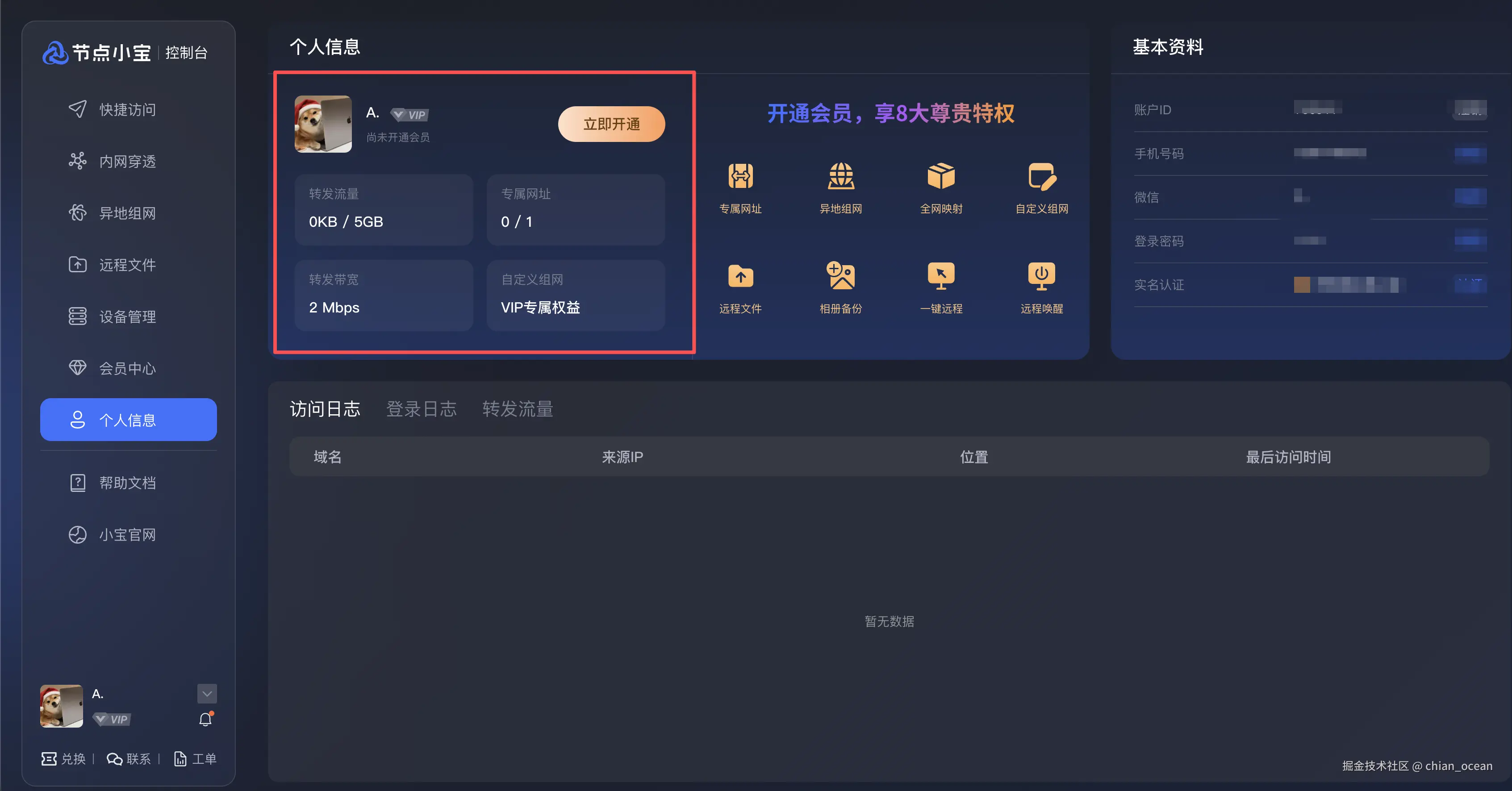
Task: Click the 兑换 link at bottom
Action: [x=63, y=759]
